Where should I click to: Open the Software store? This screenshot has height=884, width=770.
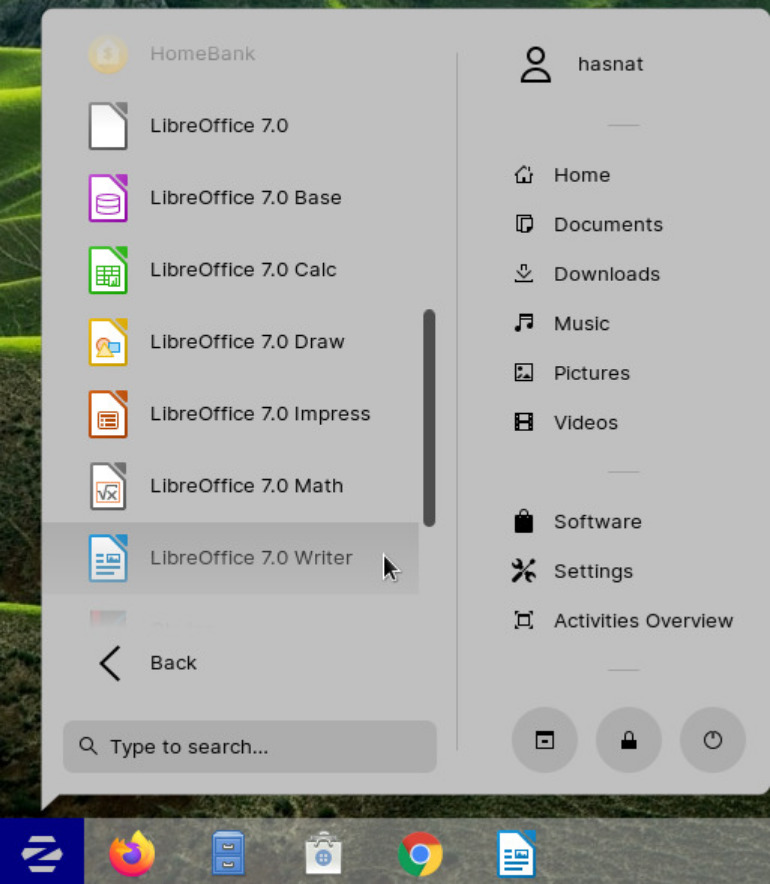click(577, 521)
